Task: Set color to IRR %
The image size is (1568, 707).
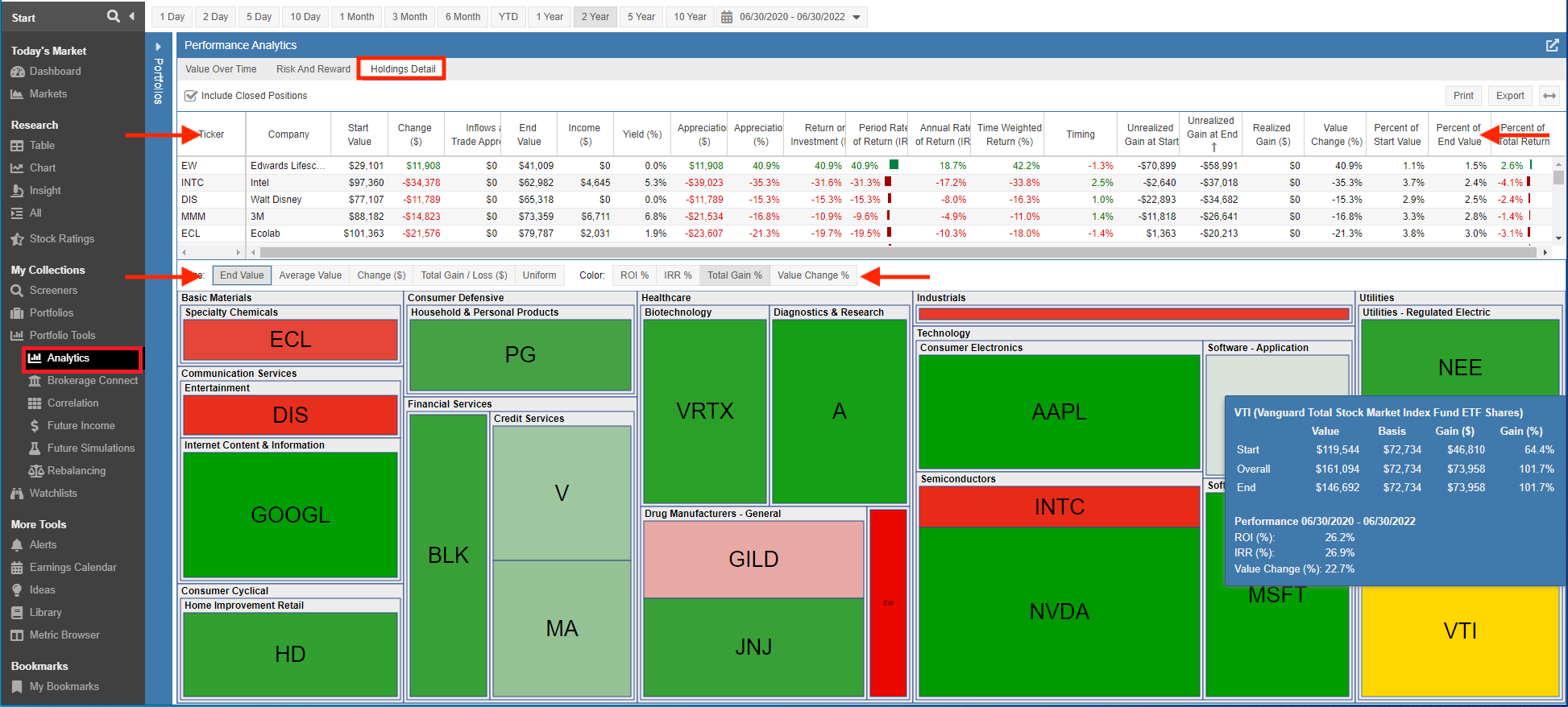Action: (x=678, y=275)
